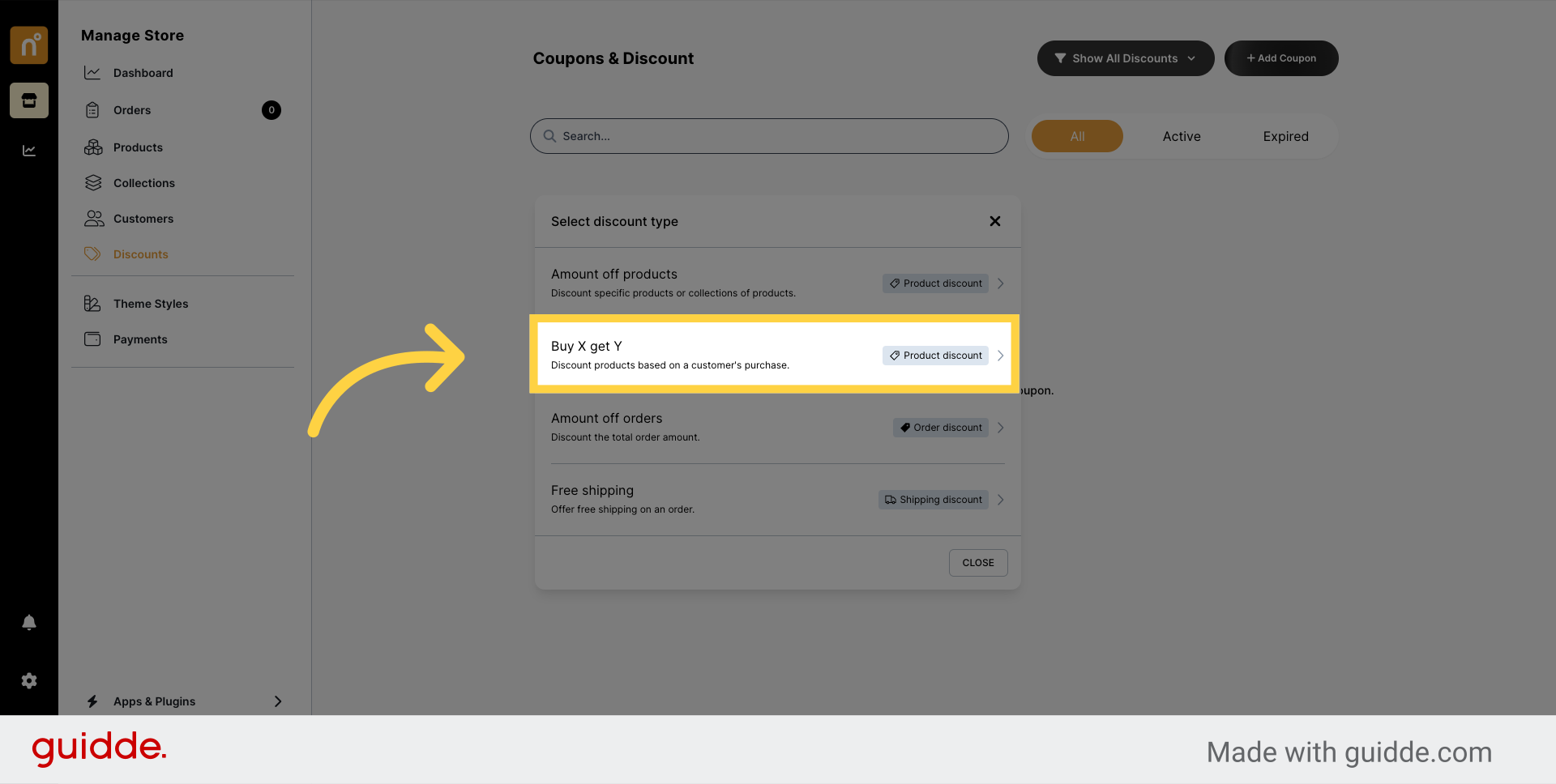The height and width of the screenshot is (784, 1556).
Task: Select Amount off orders discount type
Action: [778, 428]
